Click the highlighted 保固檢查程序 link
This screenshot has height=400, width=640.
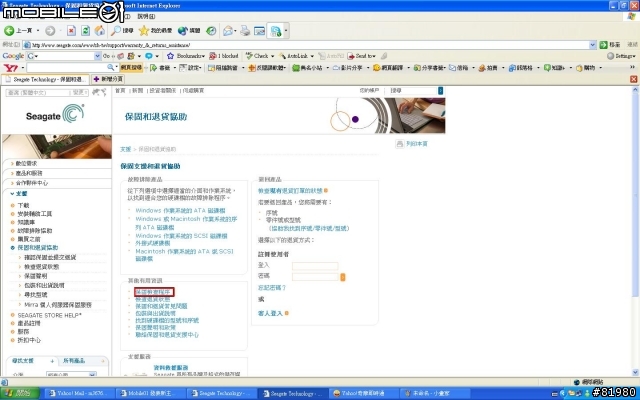pos(154,292)
